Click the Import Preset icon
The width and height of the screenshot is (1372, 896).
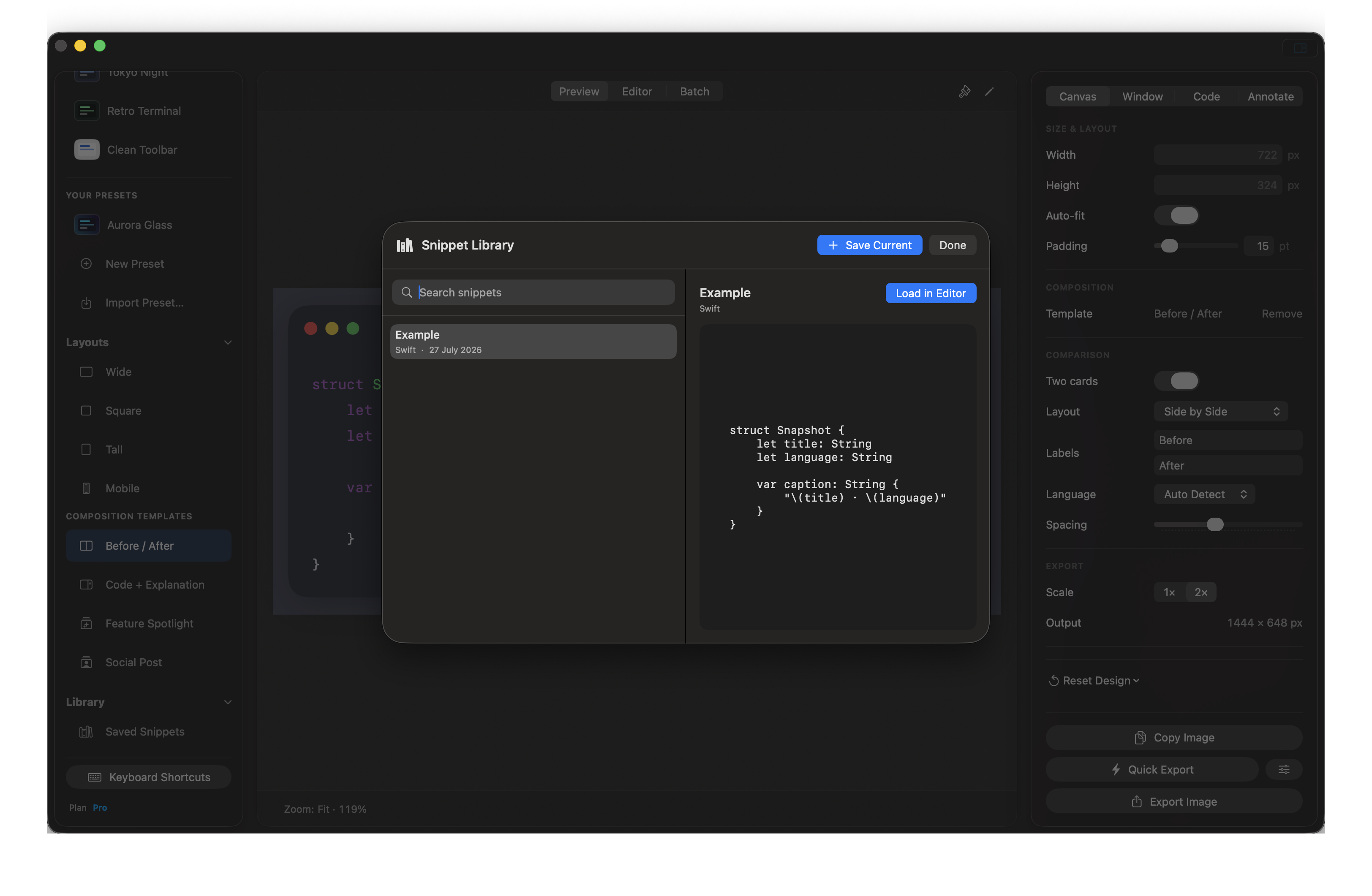(86, 303)
